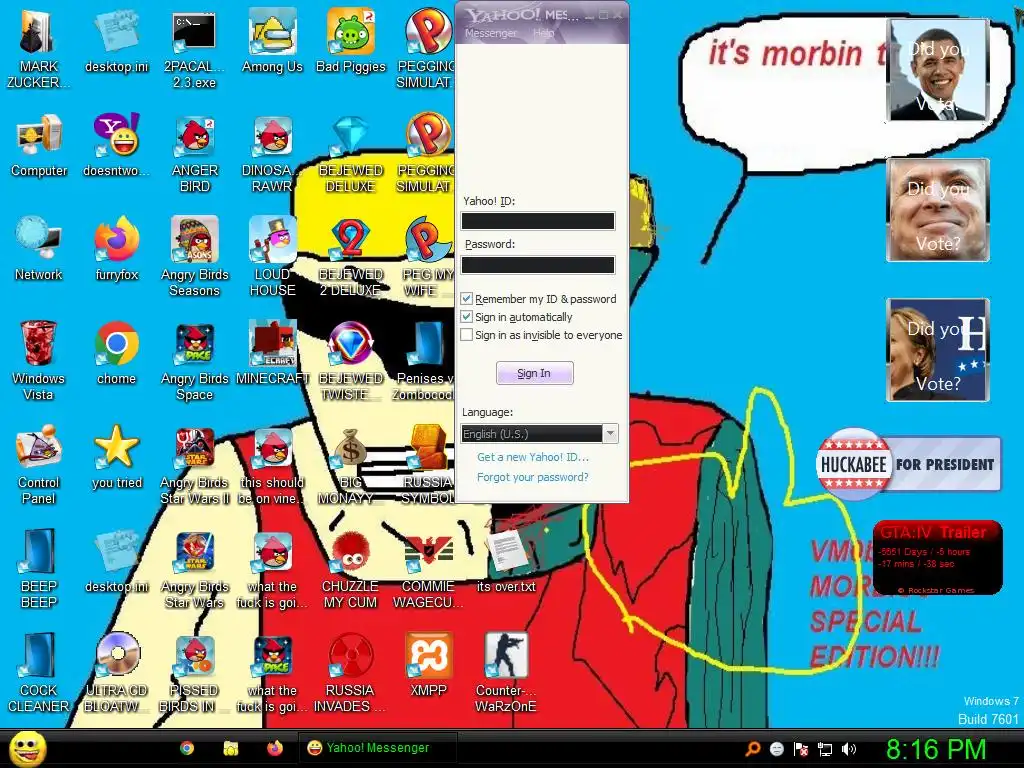
Task: Select the BEJEWED DELUXE icon
Action: [351, 153]
